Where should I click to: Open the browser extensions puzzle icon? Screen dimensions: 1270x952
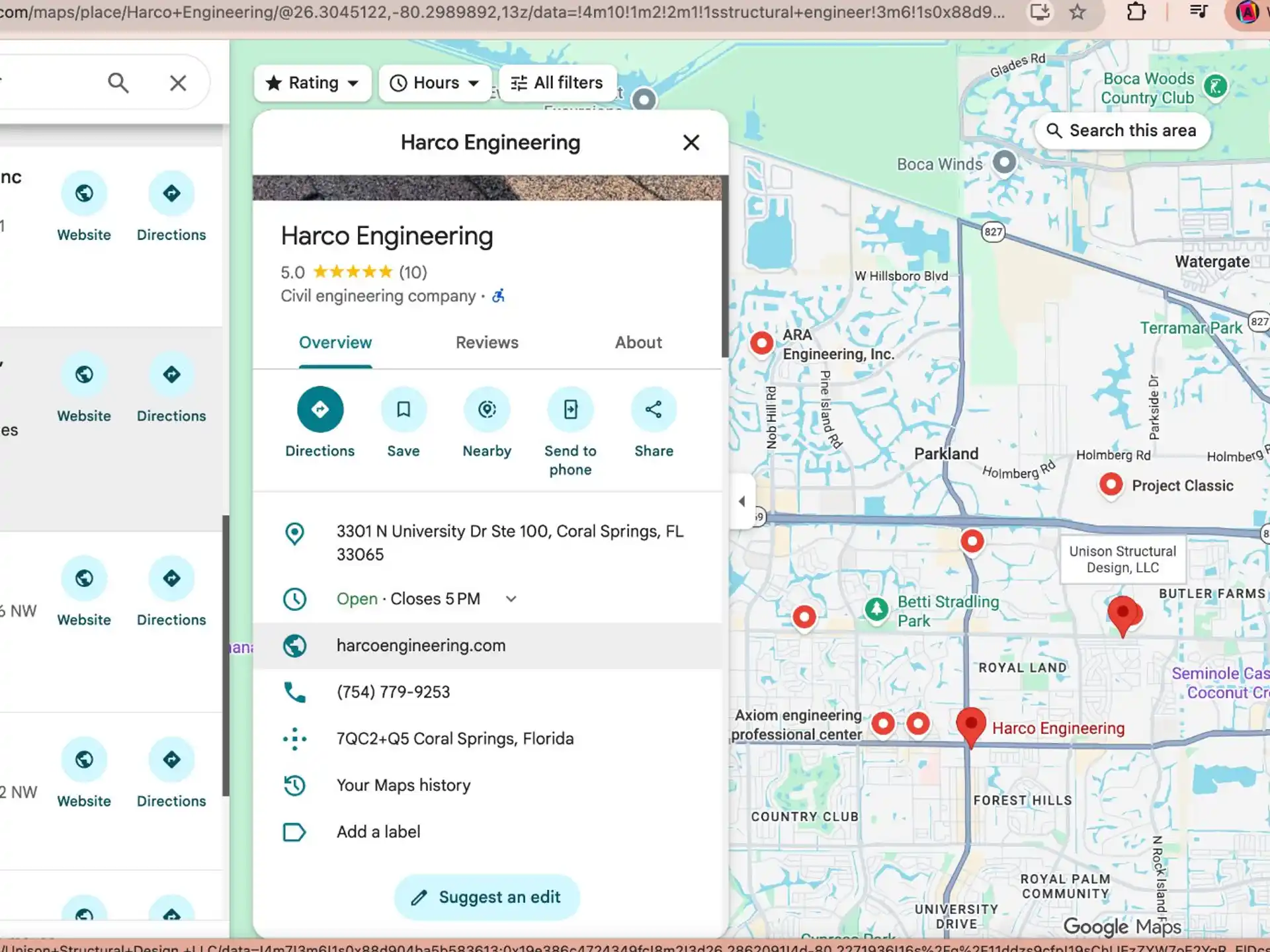1136,12
